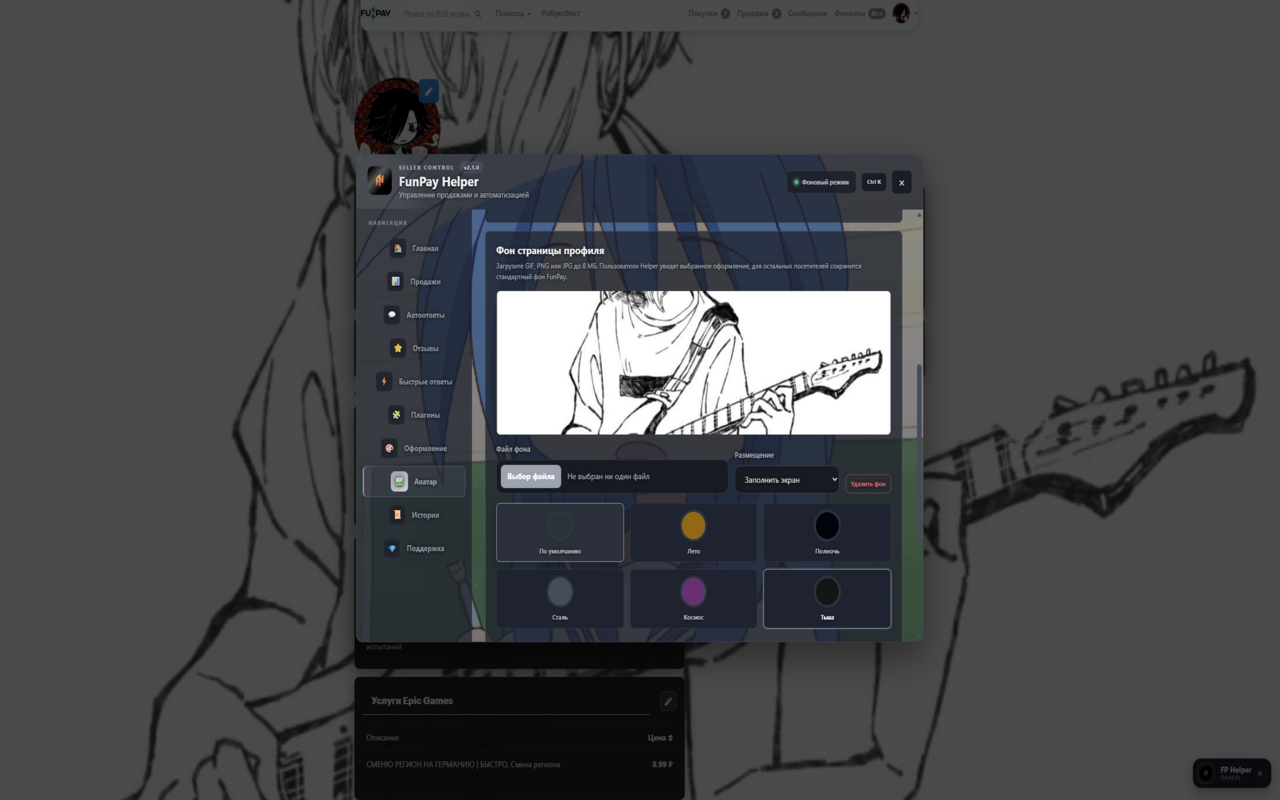The width and height of the screenshot is (1280, 800).
Task: Open Сообщения in the top navigation
Action: coord(807,14)
